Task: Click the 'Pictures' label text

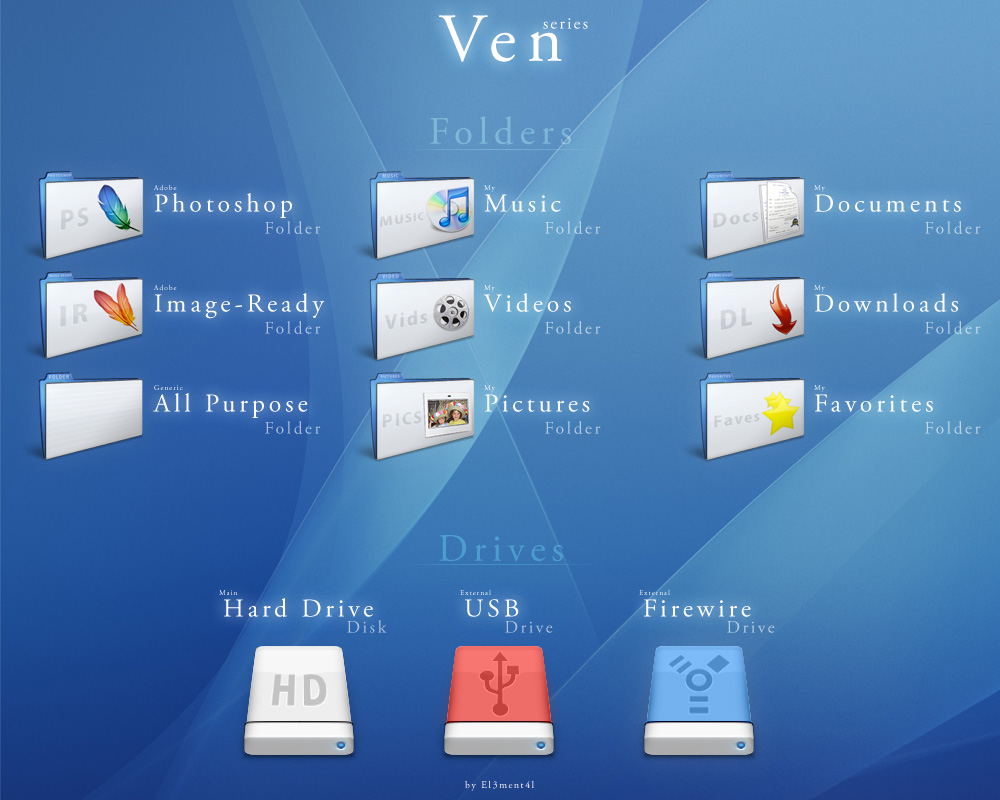Action: click(538, 404)
